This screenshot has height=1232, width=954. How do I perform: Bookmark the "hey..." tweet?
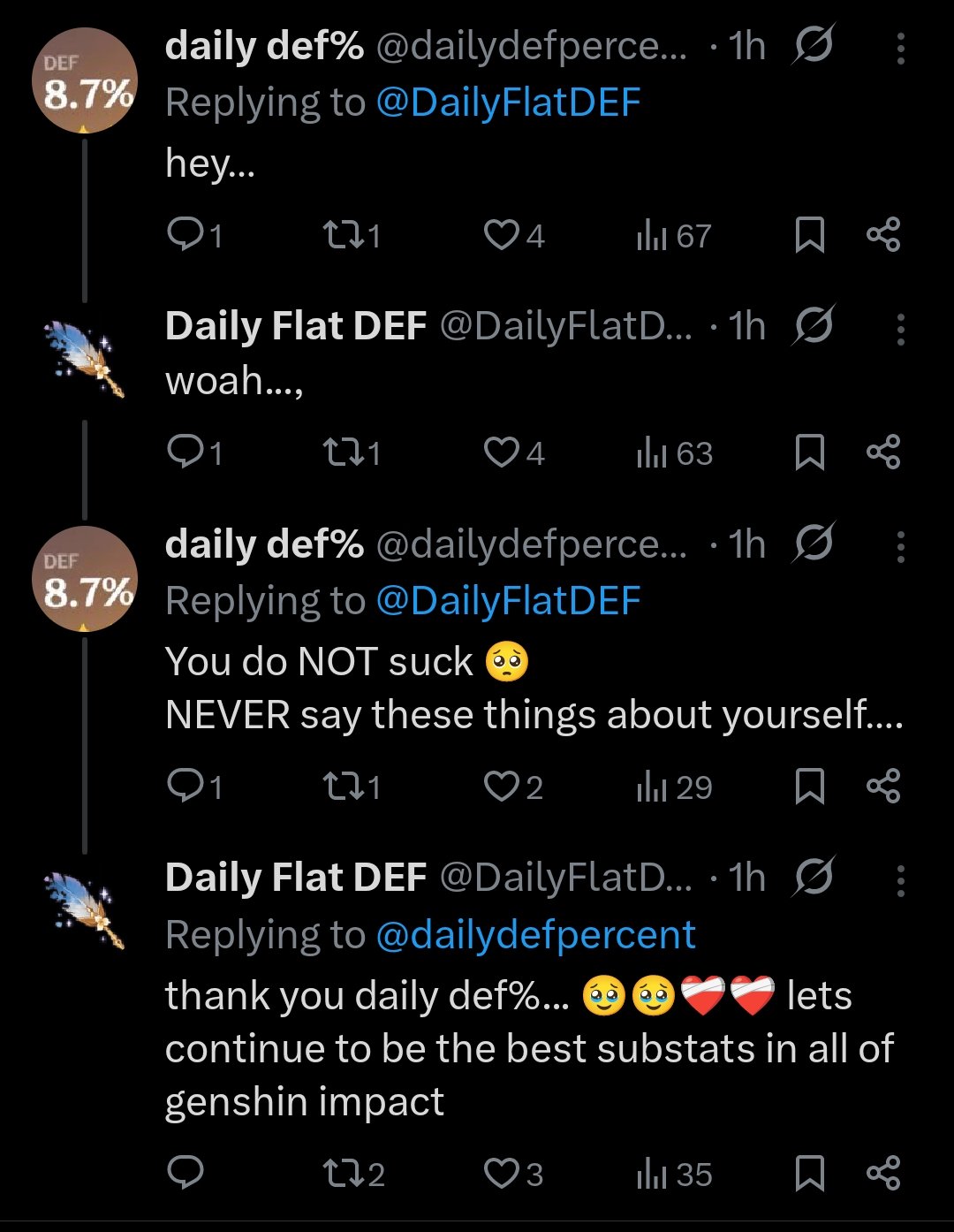[x=810, y=235]
